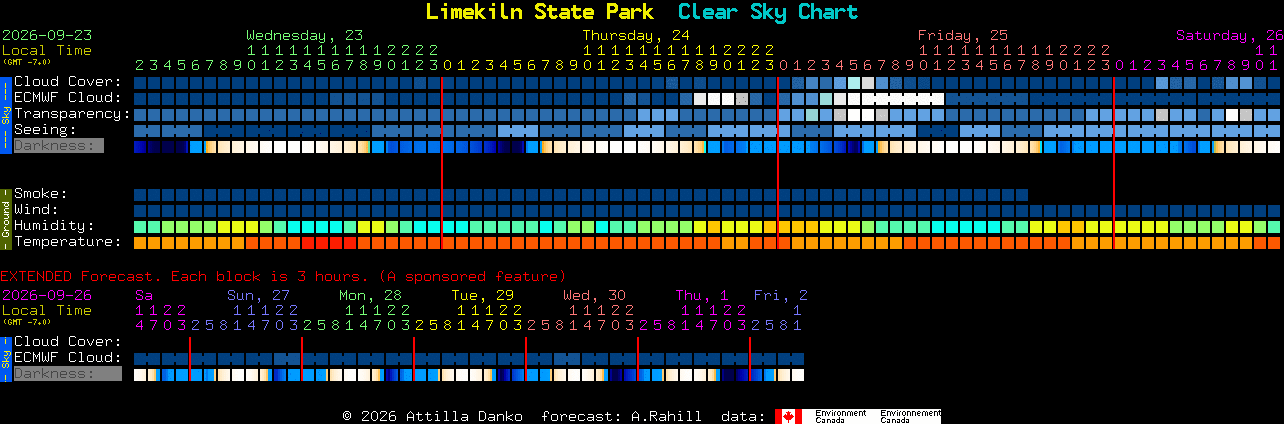
Task: Select the green Ground side label
Action: (x=6, y=218)
